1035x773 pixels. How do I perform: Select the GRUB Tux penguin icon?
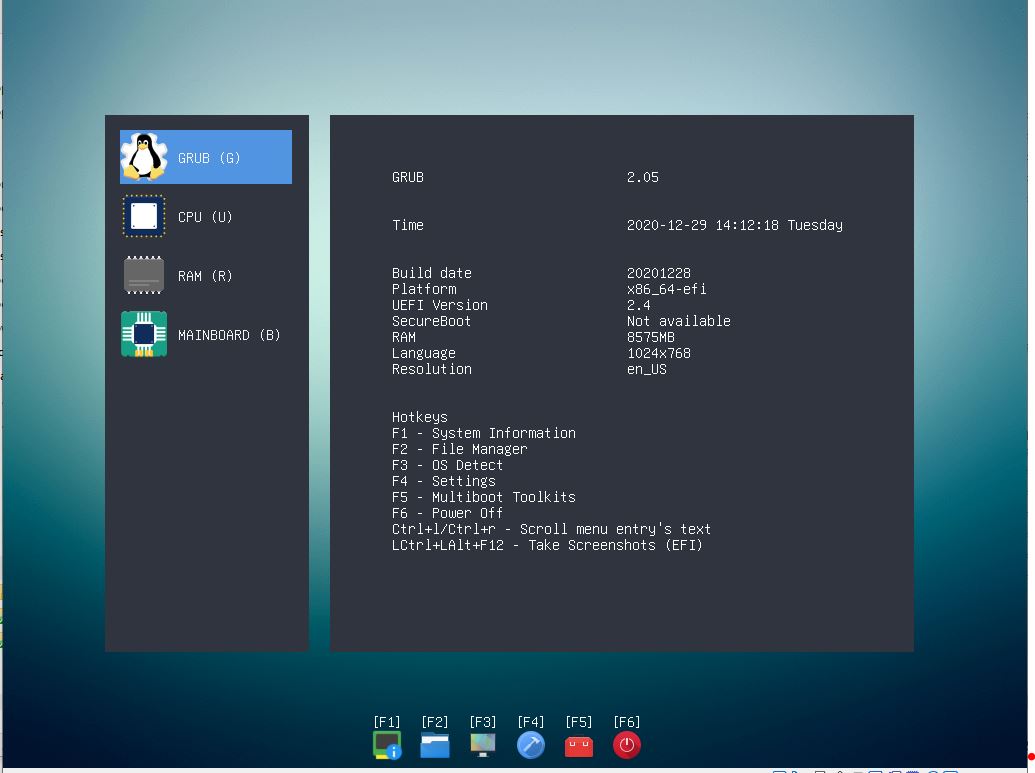(x=143, y=156)
